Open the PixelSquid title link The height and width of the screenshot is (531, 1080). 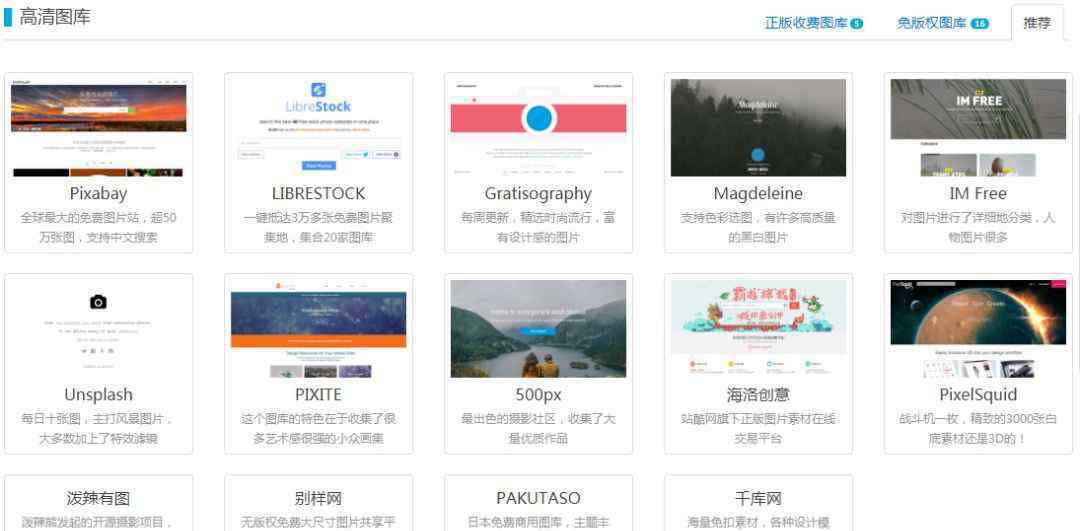978,395
